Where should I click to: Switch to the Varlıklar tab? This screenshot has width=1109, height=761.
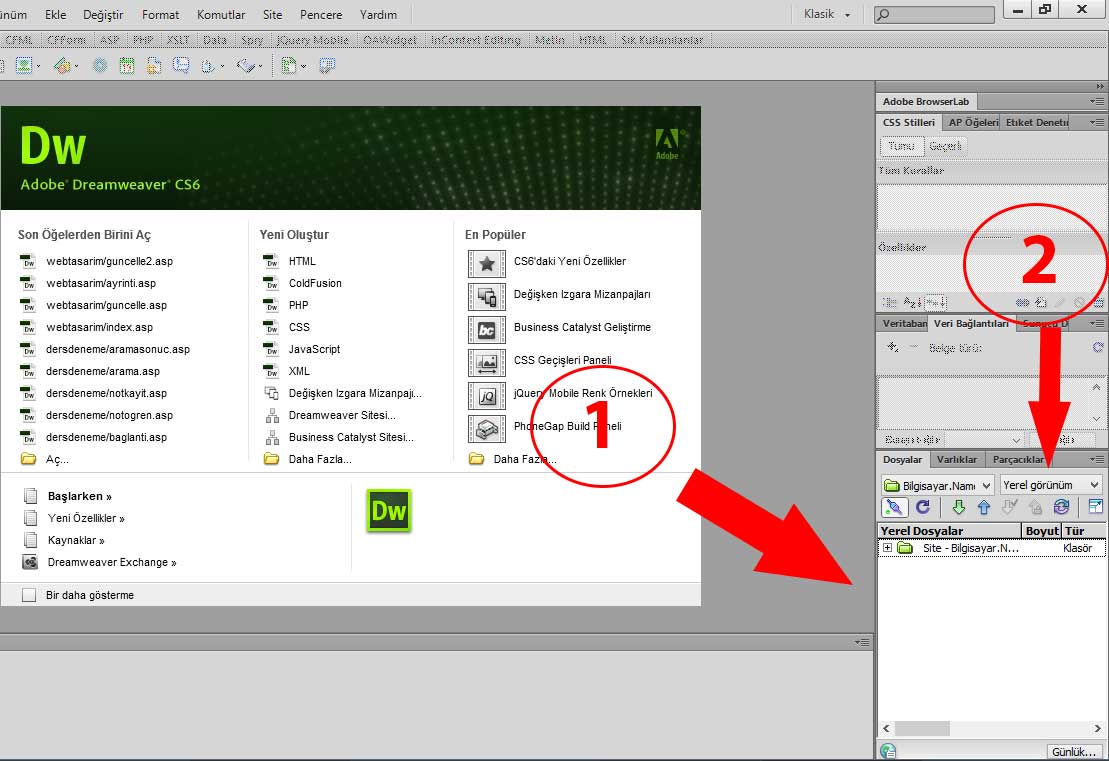[x=957, y=460]
